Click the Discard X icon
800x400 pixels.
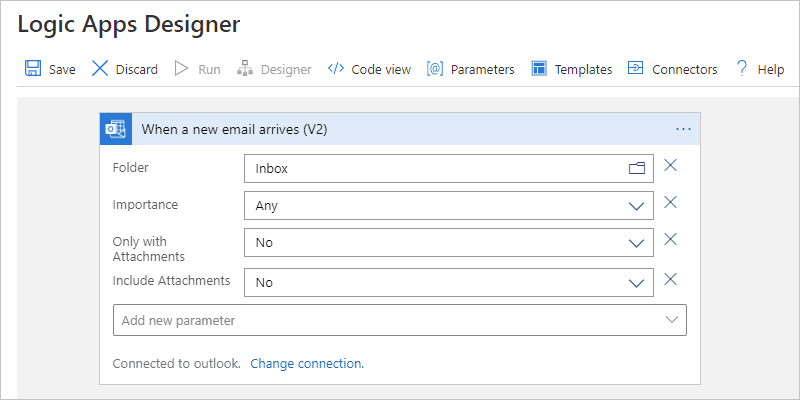tap(100, 68)
